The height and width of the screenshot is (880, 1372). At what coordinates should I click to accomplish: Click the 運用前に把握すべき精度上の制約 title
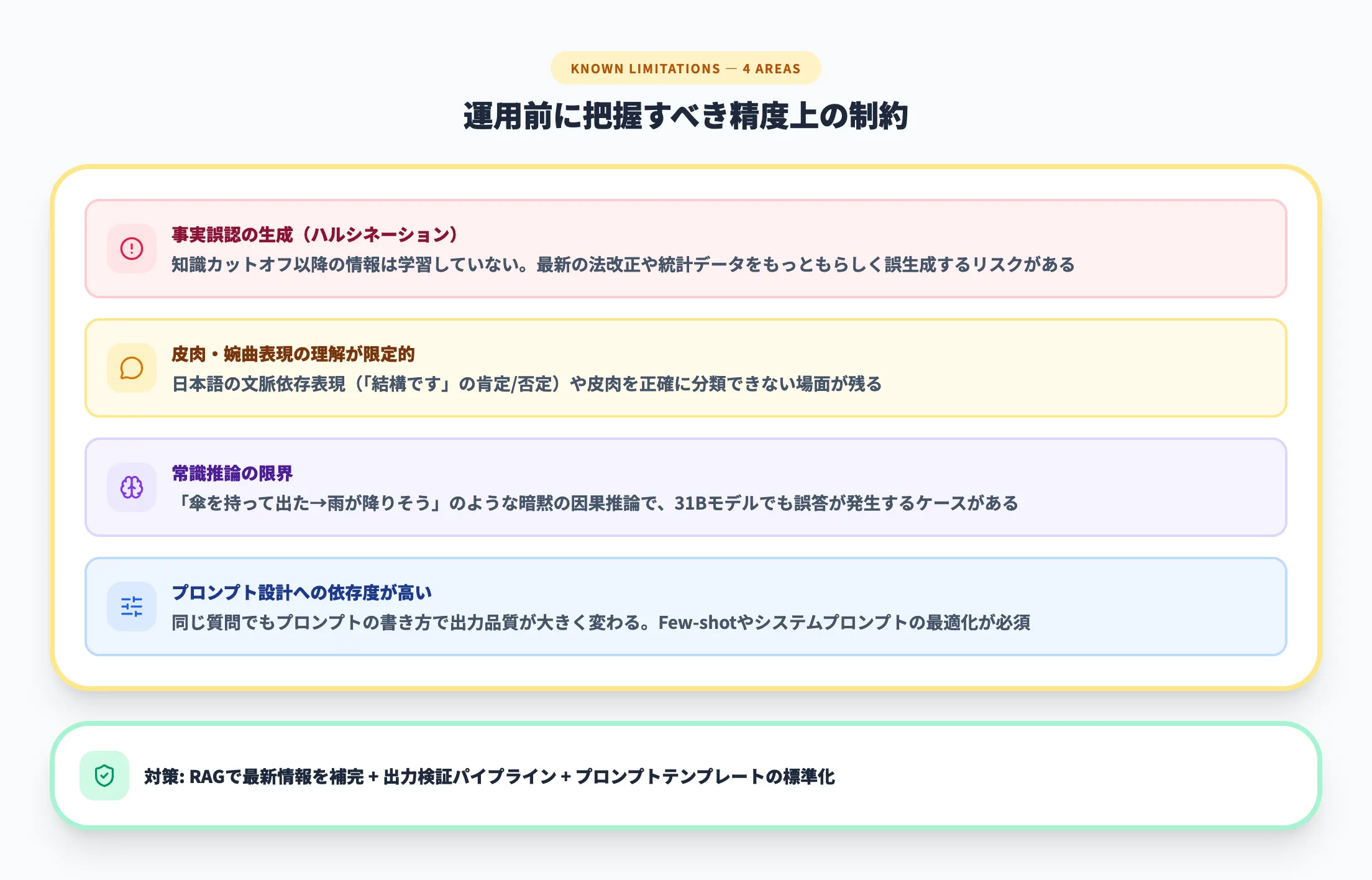pyautogui.click(x=685, y=116)
